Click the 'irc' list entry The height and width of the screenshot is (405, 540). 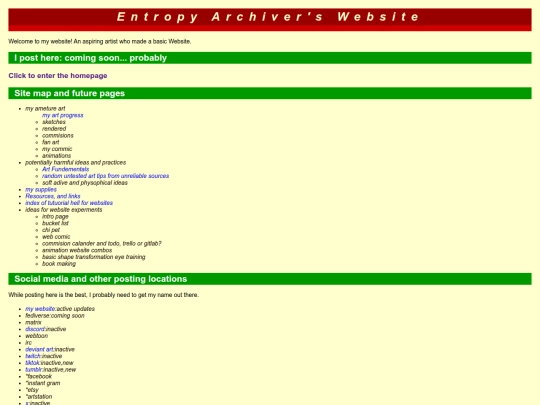[x=28, y=343]
